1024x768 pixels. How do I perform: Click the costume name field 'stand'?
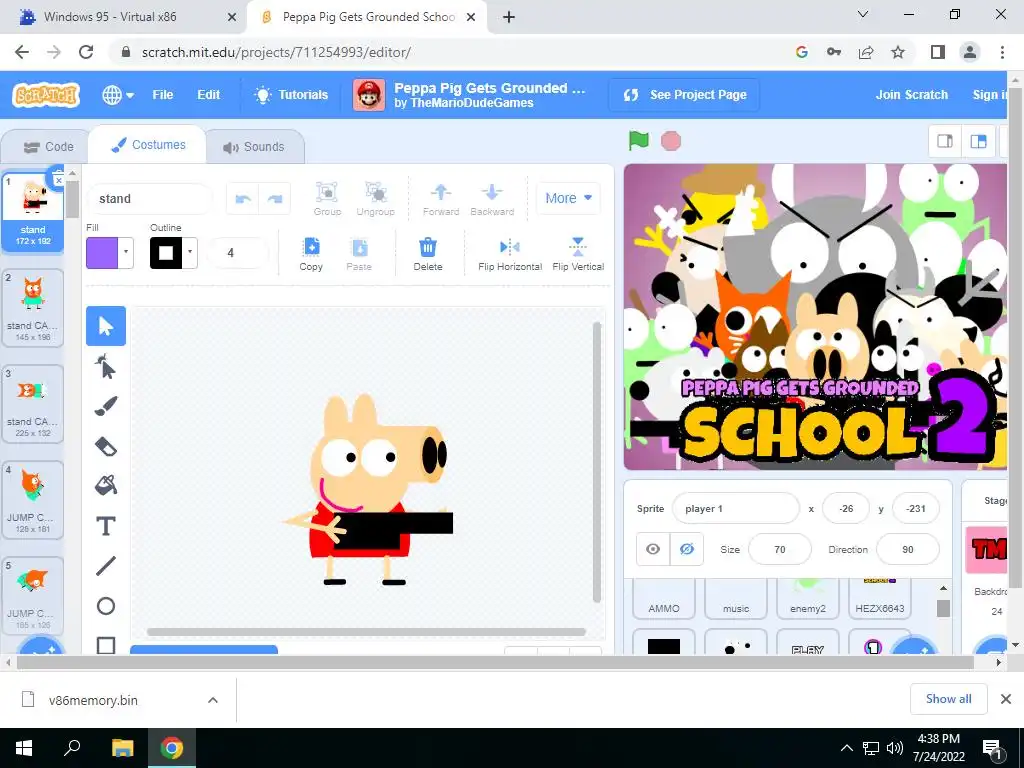click(150, 199)
